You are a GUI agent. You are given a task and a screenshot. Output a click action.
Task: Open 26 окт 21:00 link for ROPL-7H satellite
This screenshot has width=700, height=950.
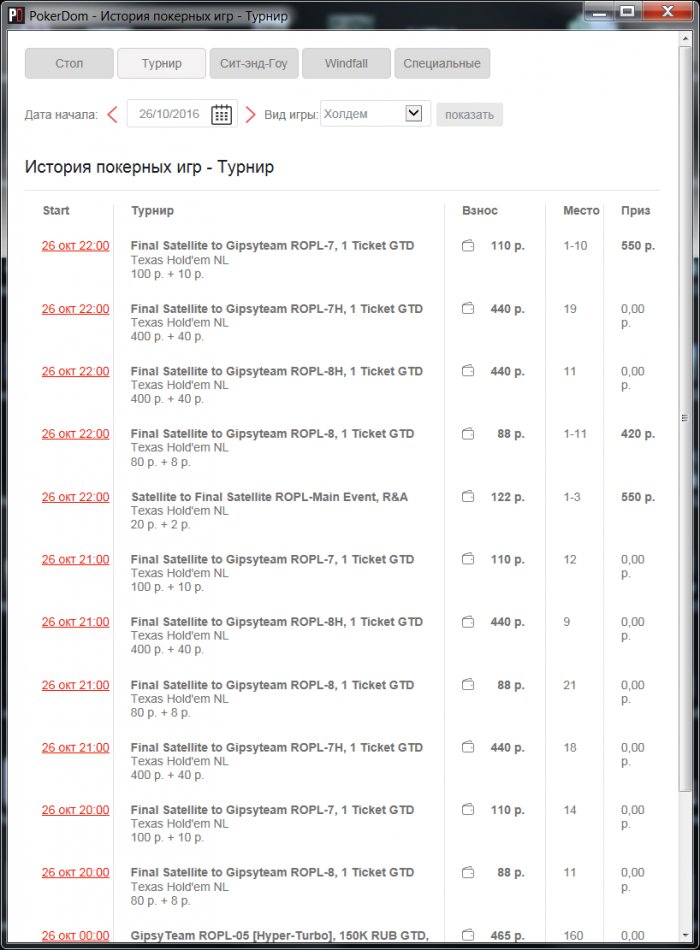click(76, 748)
